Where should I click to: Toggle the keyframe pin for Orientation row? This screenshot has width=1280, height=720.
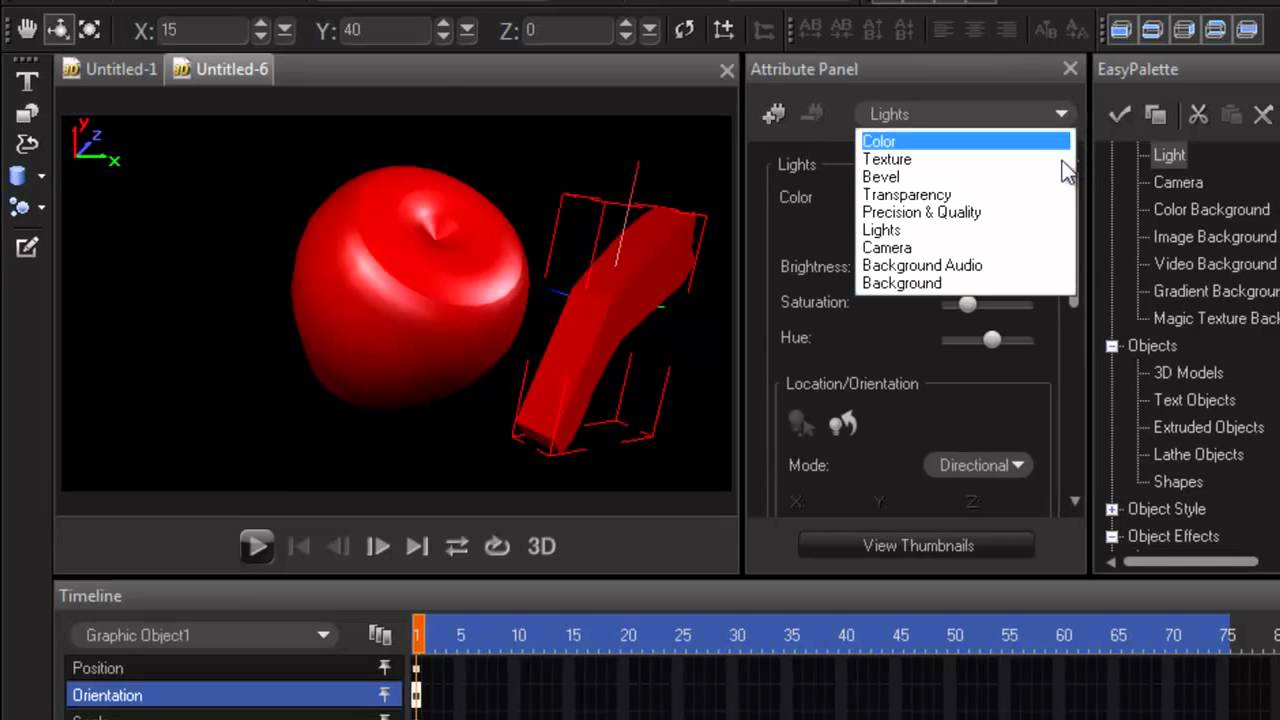(x=384, y=695)
